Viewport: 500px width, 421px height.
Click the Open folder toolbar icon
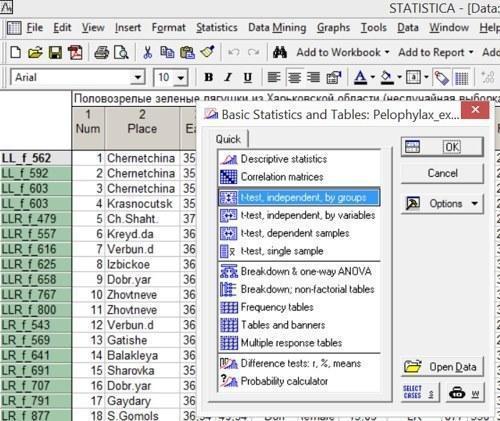pyautogui.click(x=35, y=53)
